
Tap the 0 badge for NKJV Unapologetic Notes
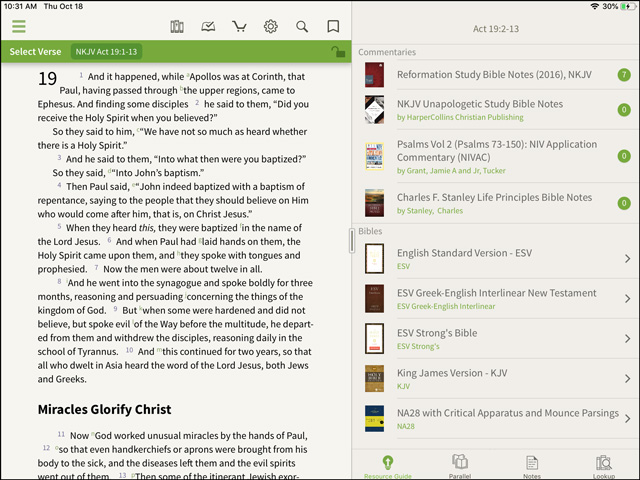click(x=624, y=109)
